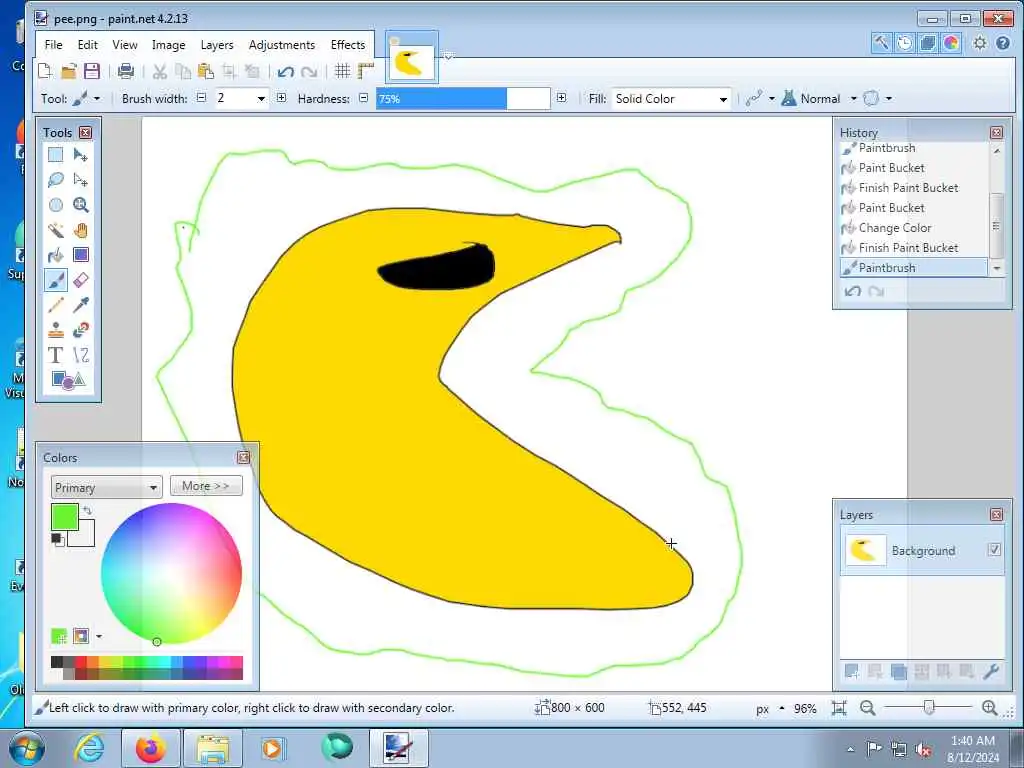Select the Color Picker eyedropper tool
The image size is (1024, 768).
pos(80,305)
